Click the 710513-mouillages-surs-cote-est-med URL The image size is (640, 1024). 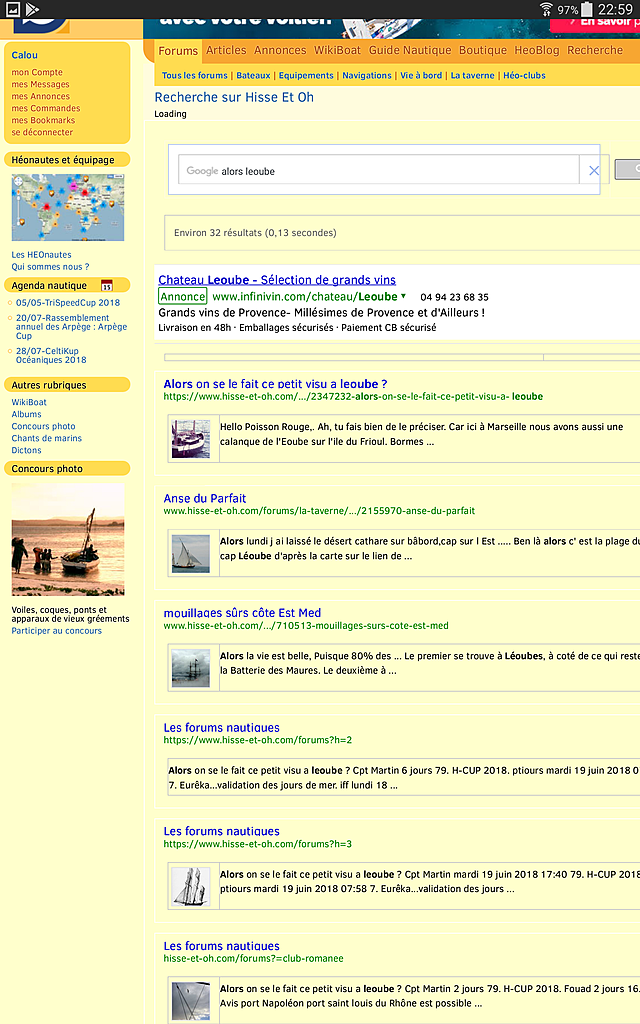tap(306, 626)
